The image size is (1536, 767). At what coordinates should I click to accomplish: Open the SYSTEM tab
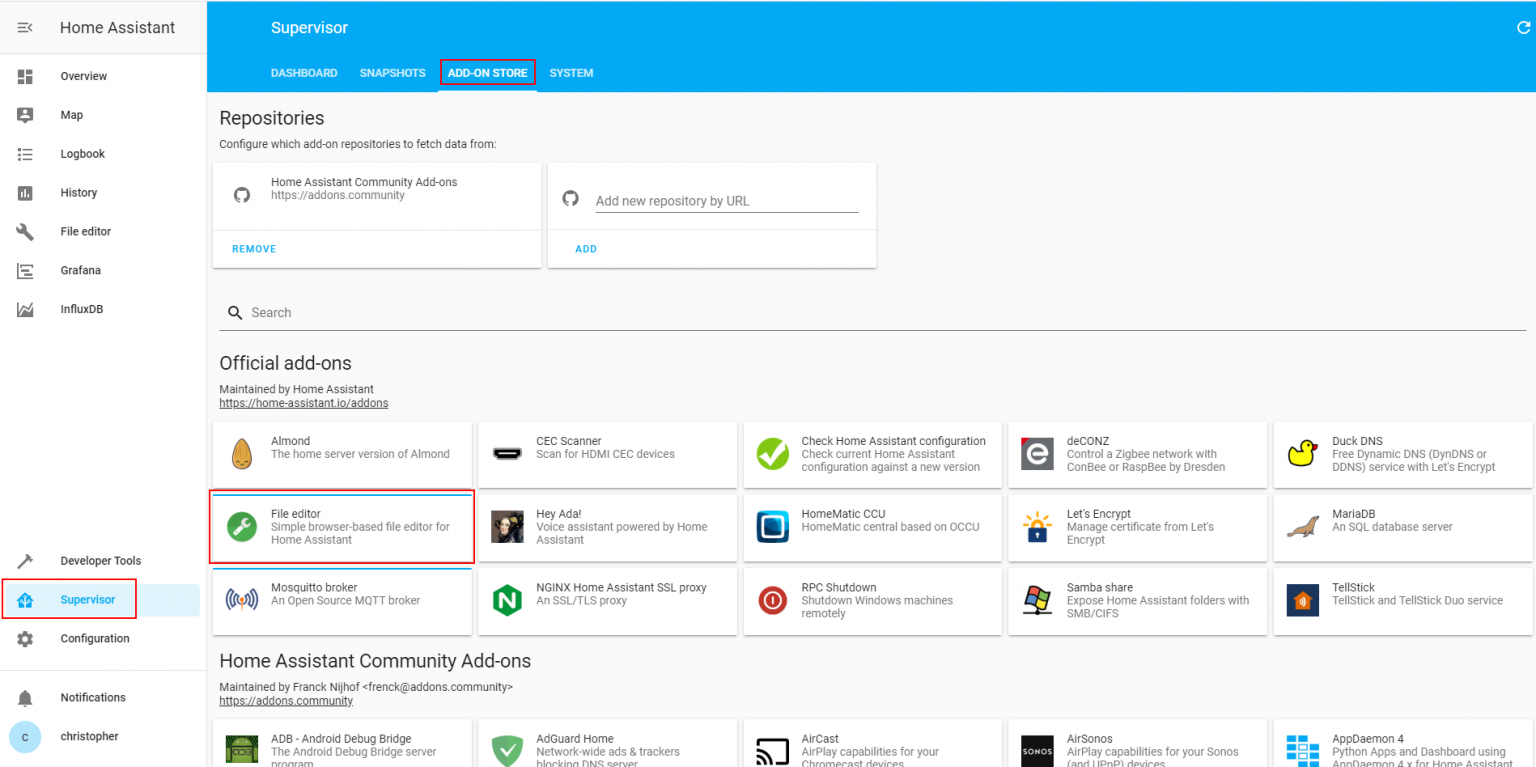[x=571, y=72]
